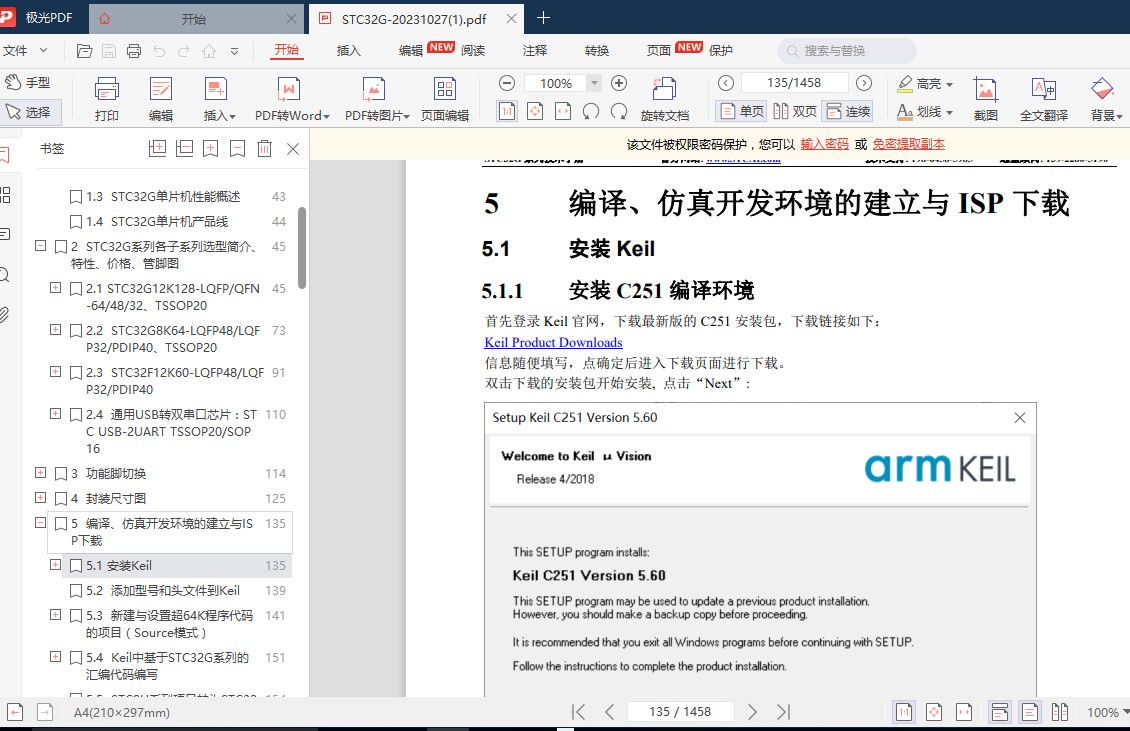The height and width of the screenshot is (731, 1130).
Task: Switch to the 转换 ribbon tab
Action: click(597, 50)
